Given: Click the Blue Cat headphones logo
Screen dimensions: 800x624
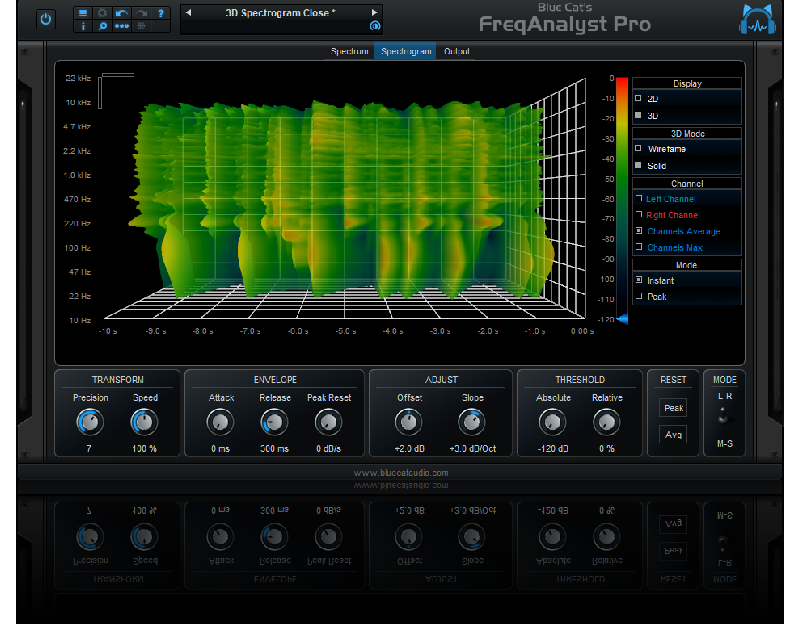Looking at the screenshot, I should click(758, 19).
